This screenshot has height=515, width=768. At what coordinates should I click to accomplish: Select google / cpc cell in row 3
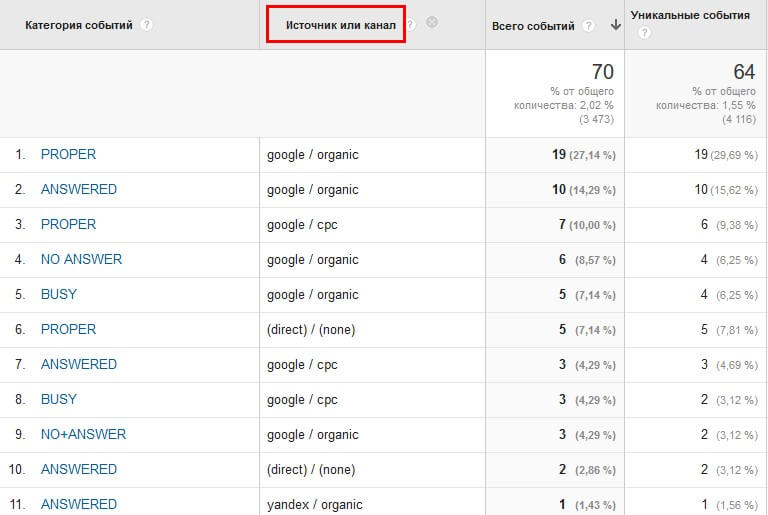pyautogui.click(x=302, y=225)
